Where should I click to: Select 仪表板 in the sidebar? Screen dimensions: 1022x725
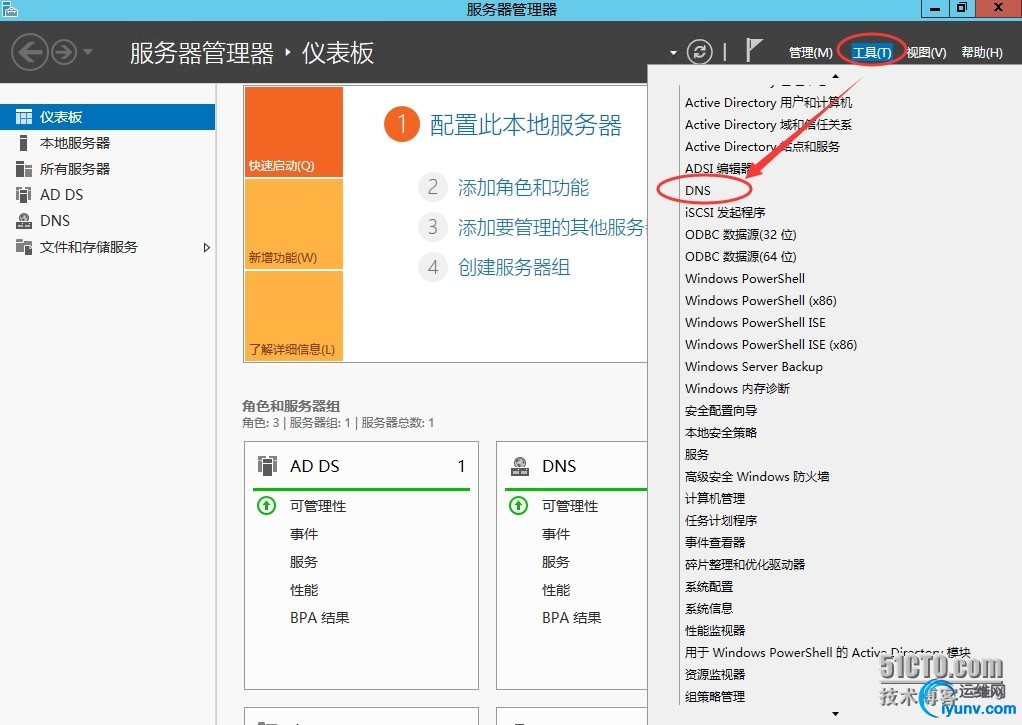108,117
